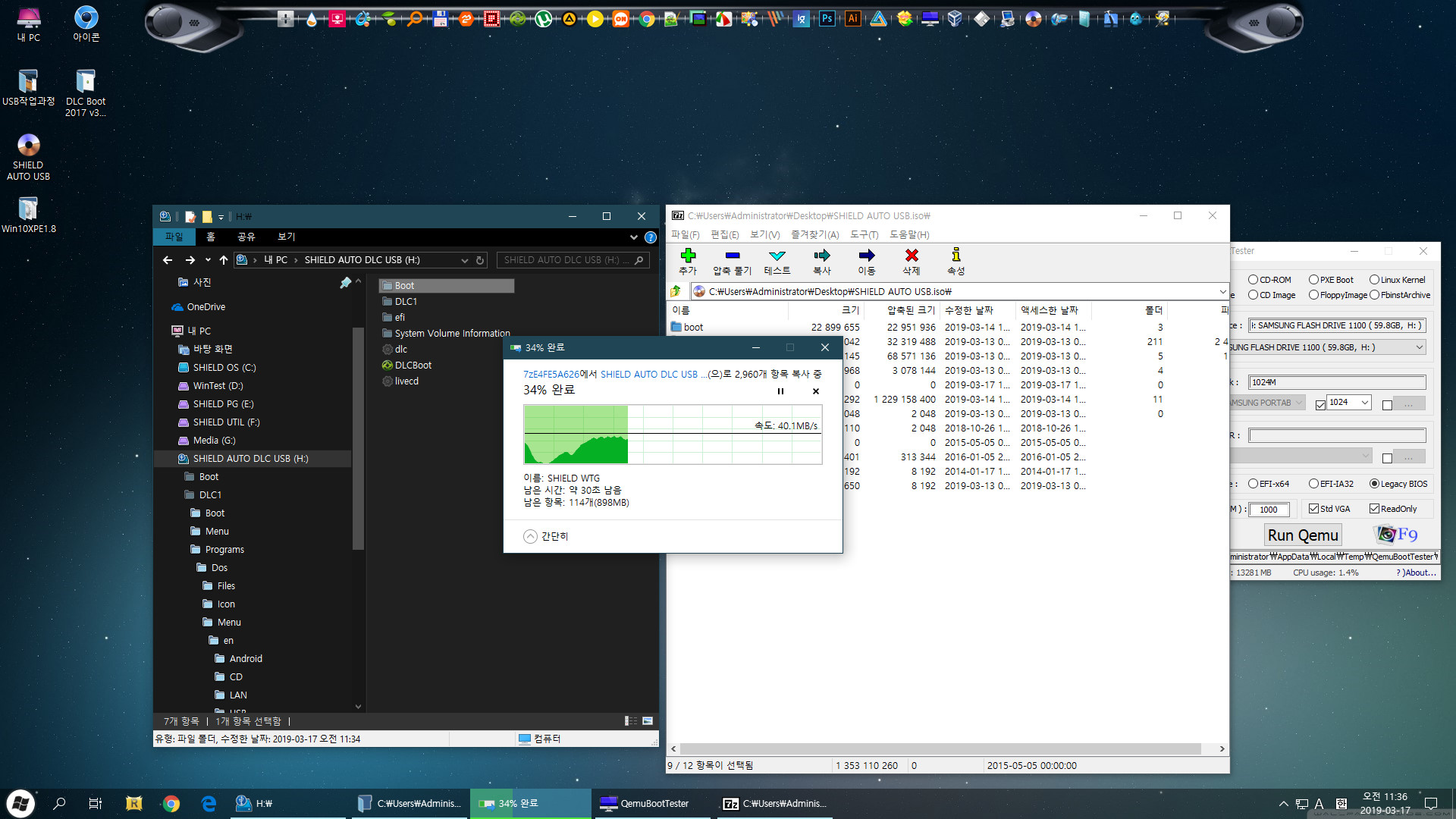Select the Linux Kernel radio button
The width and height of the screenshot is (1456, 819).
pyautogui.click(x=1374, y=280)
